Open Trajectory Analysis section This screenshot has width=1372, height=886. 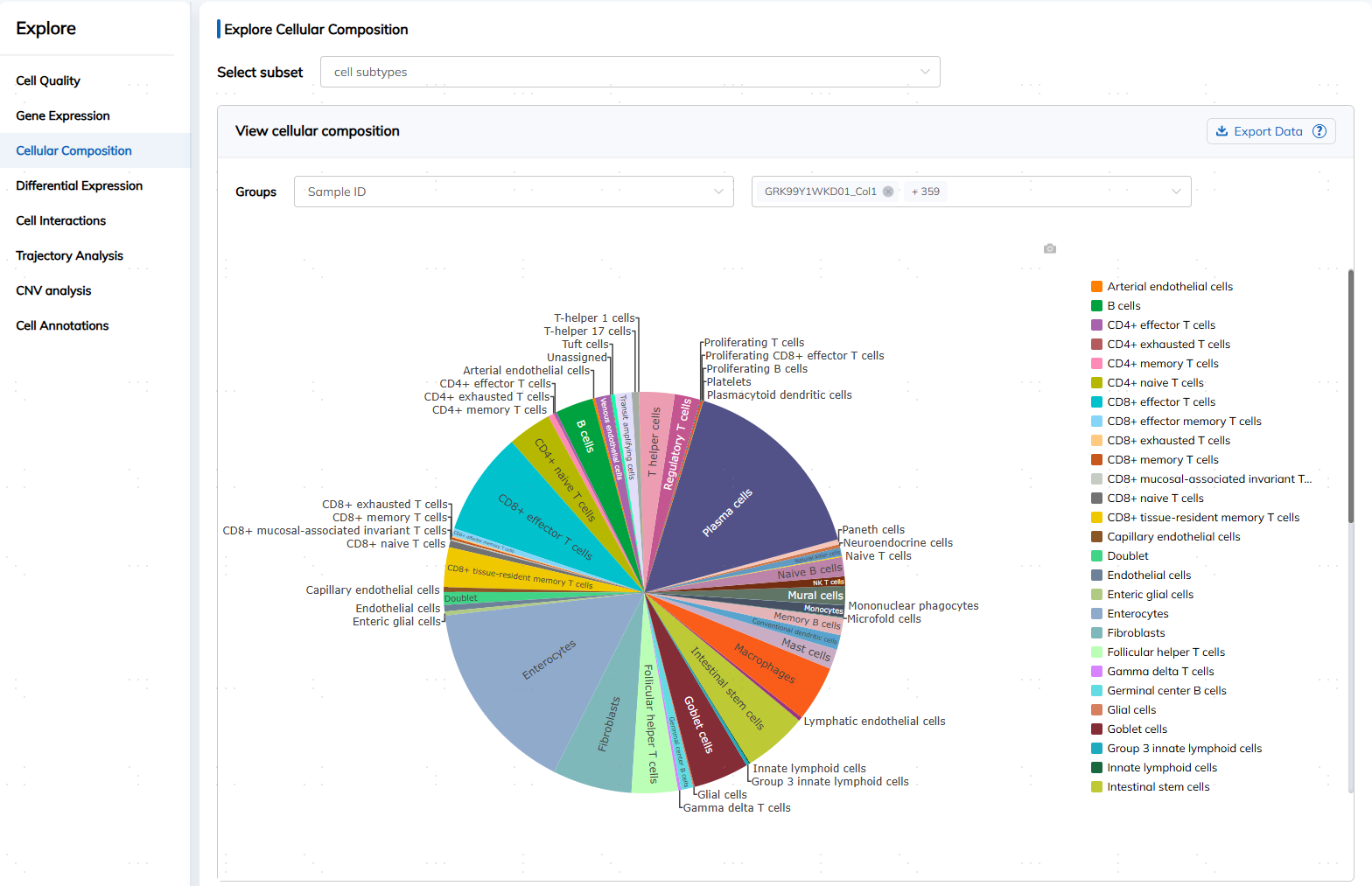coord(69,255)
